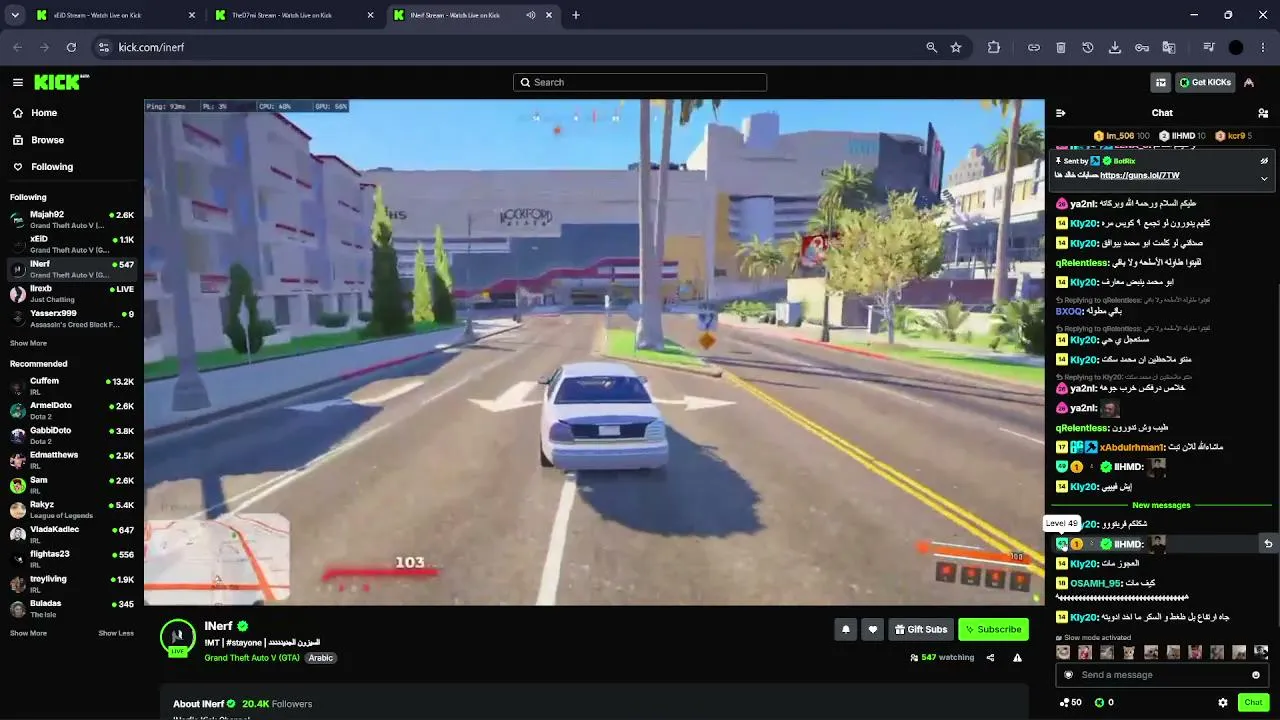The height and width of the screenshot is (720, 1280).
Task: Click the Kick search field
Action: point(640,82)
